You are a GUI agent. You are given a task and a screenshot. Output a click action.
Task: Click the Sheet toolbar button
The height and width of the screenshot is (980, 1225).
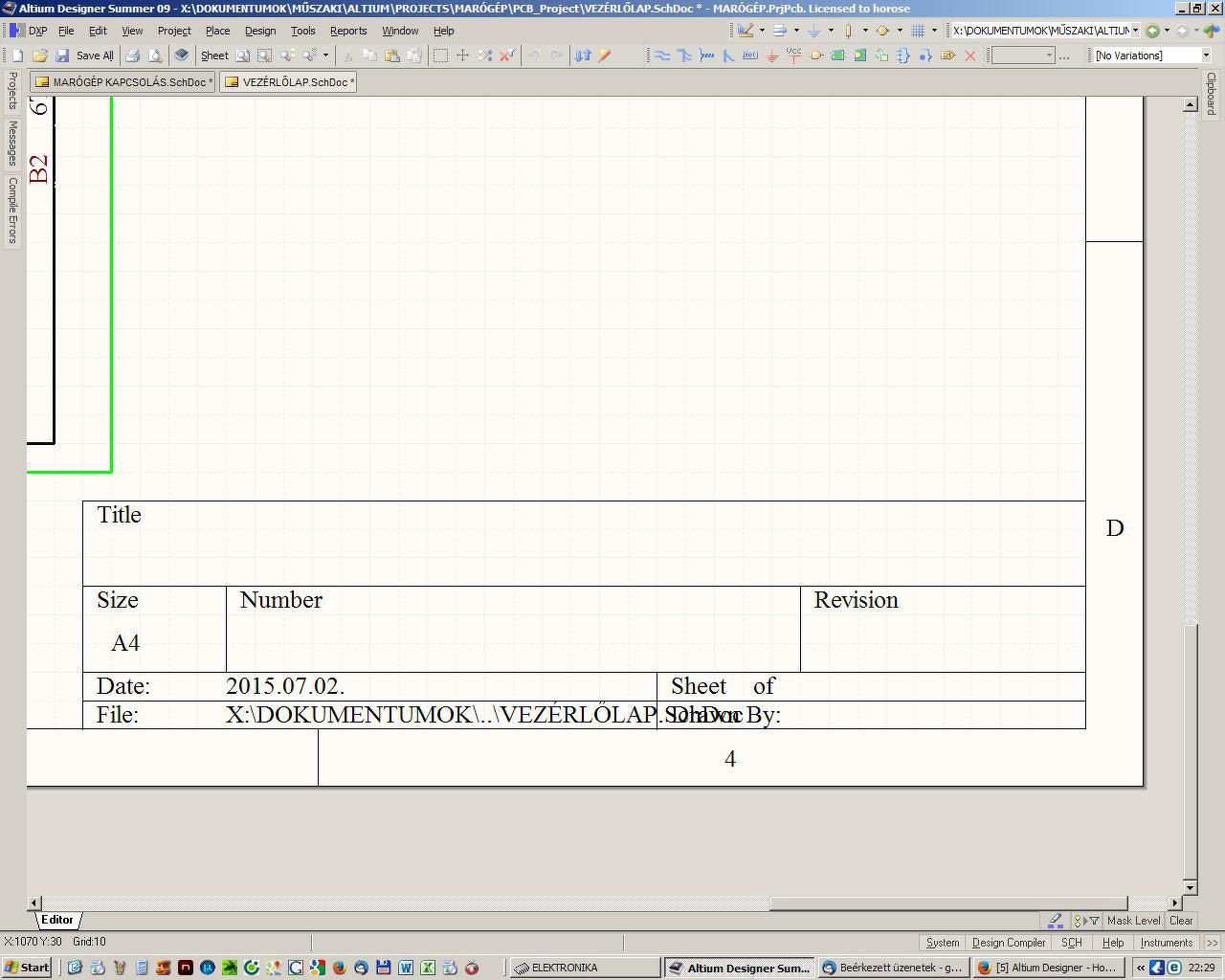[214, 56]
